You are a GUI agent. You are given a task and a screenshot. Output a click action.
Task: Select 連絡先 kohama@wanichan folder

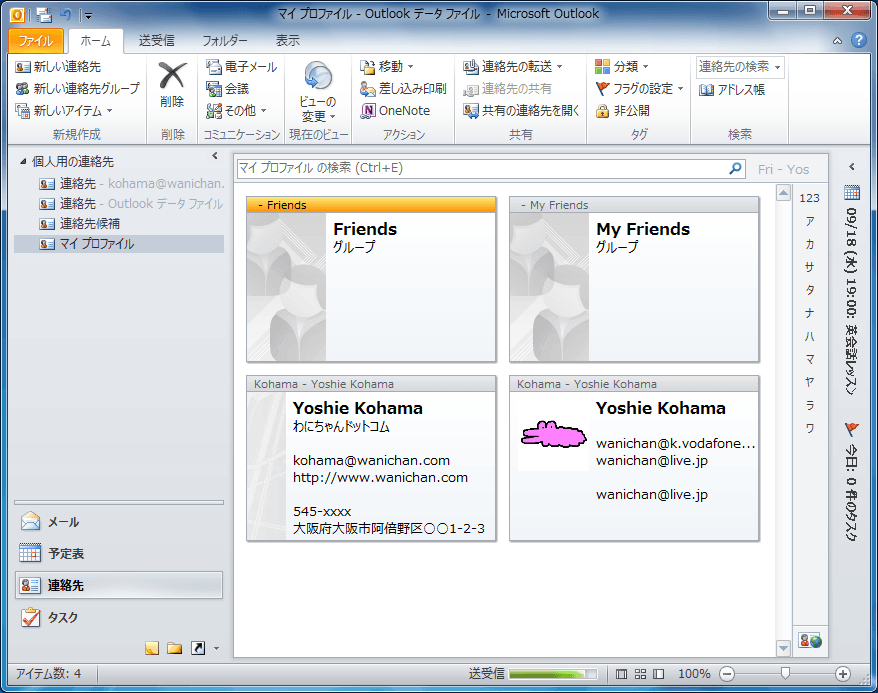[131, 184]
